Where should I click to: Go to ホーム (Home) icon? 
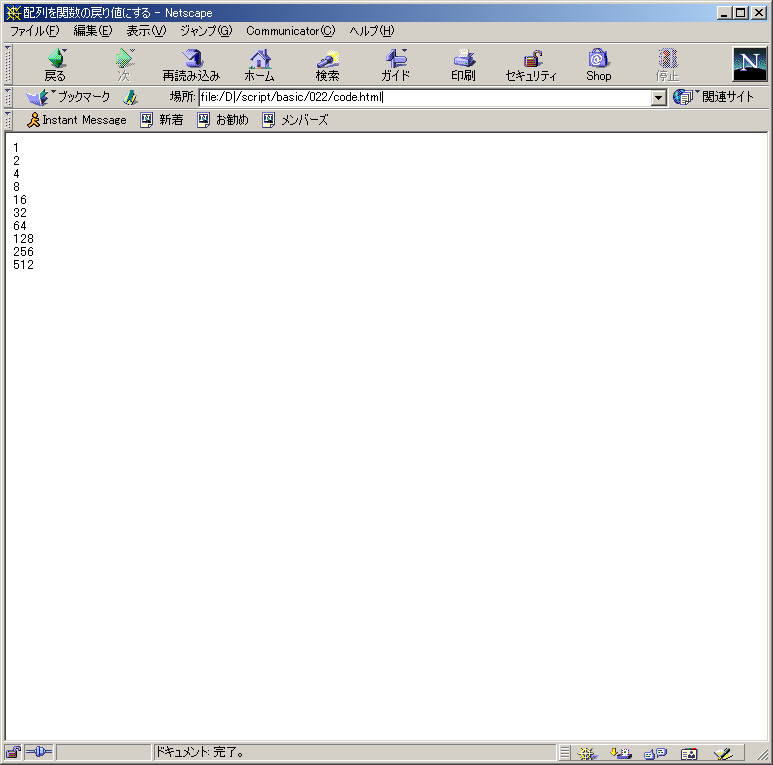coord(259,65)
